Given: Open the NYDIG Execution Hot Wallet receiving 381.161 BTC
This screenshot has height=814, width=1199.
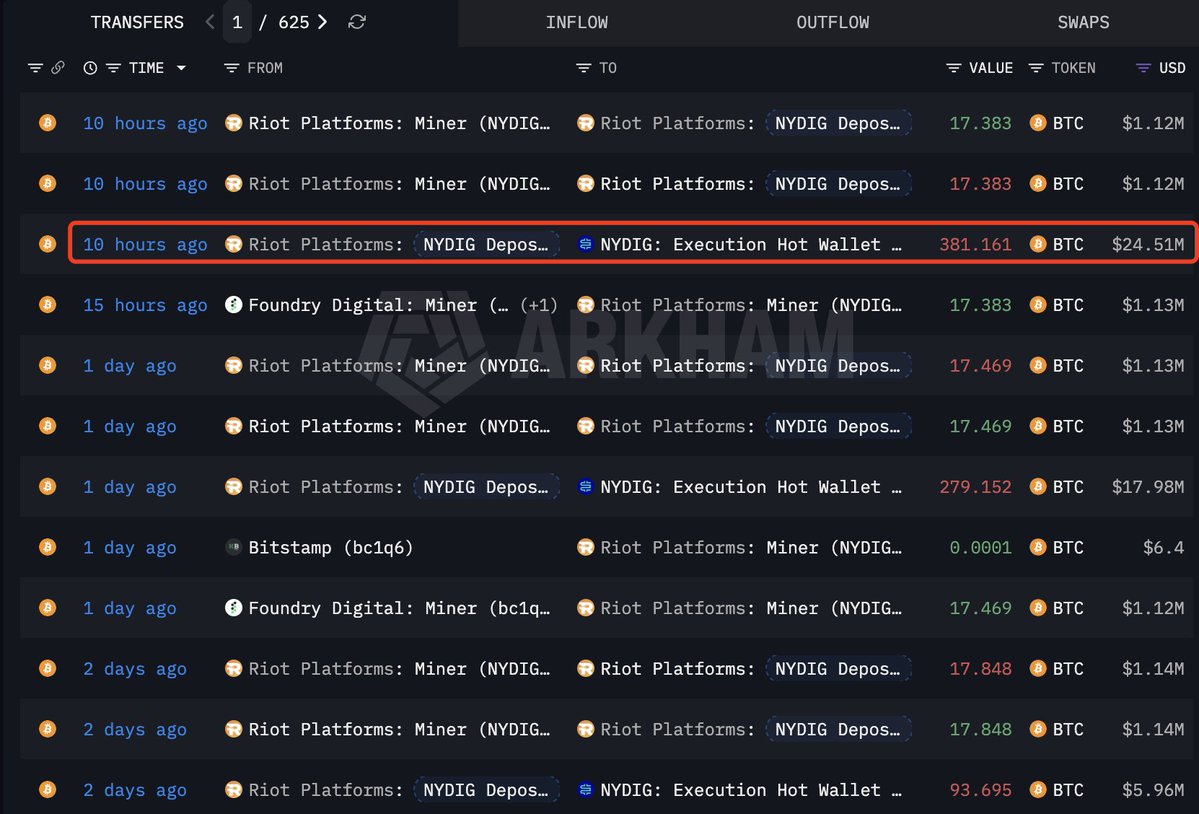Looking at the screenshot, I should tap(751, 245).
